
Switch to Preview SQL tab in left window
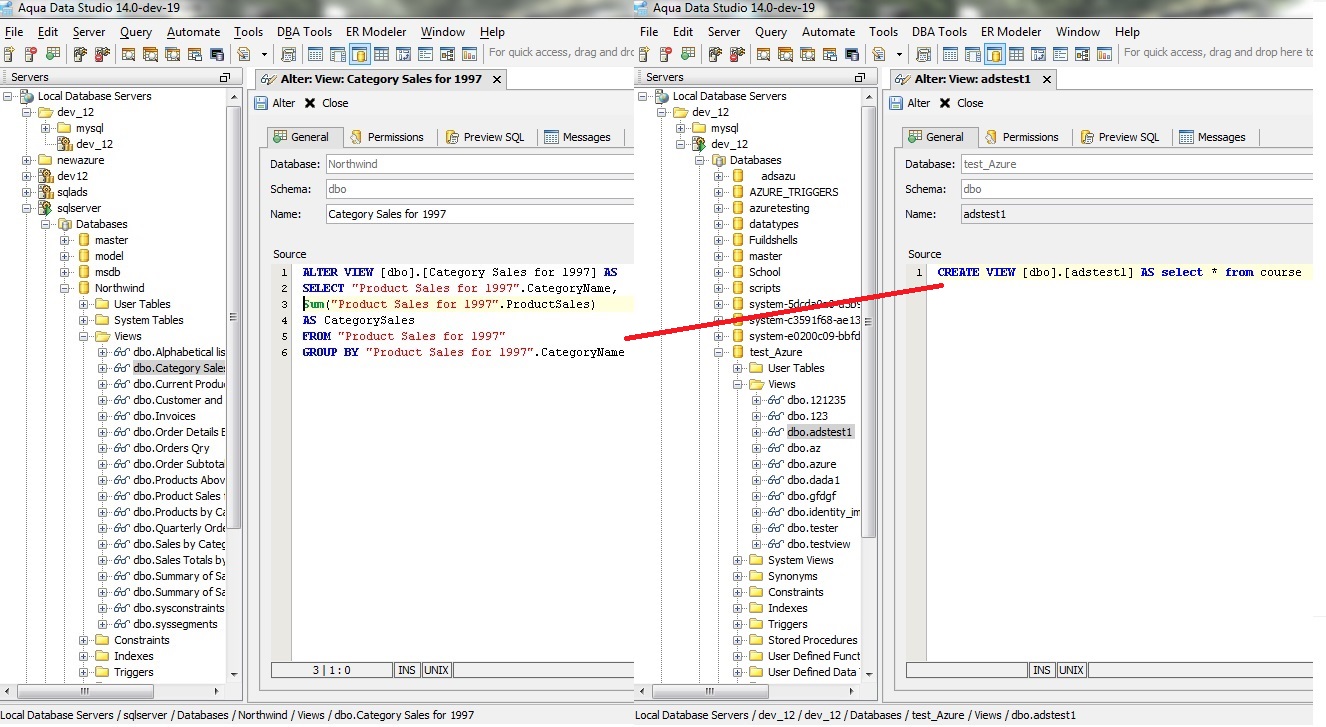coord(485,137)
